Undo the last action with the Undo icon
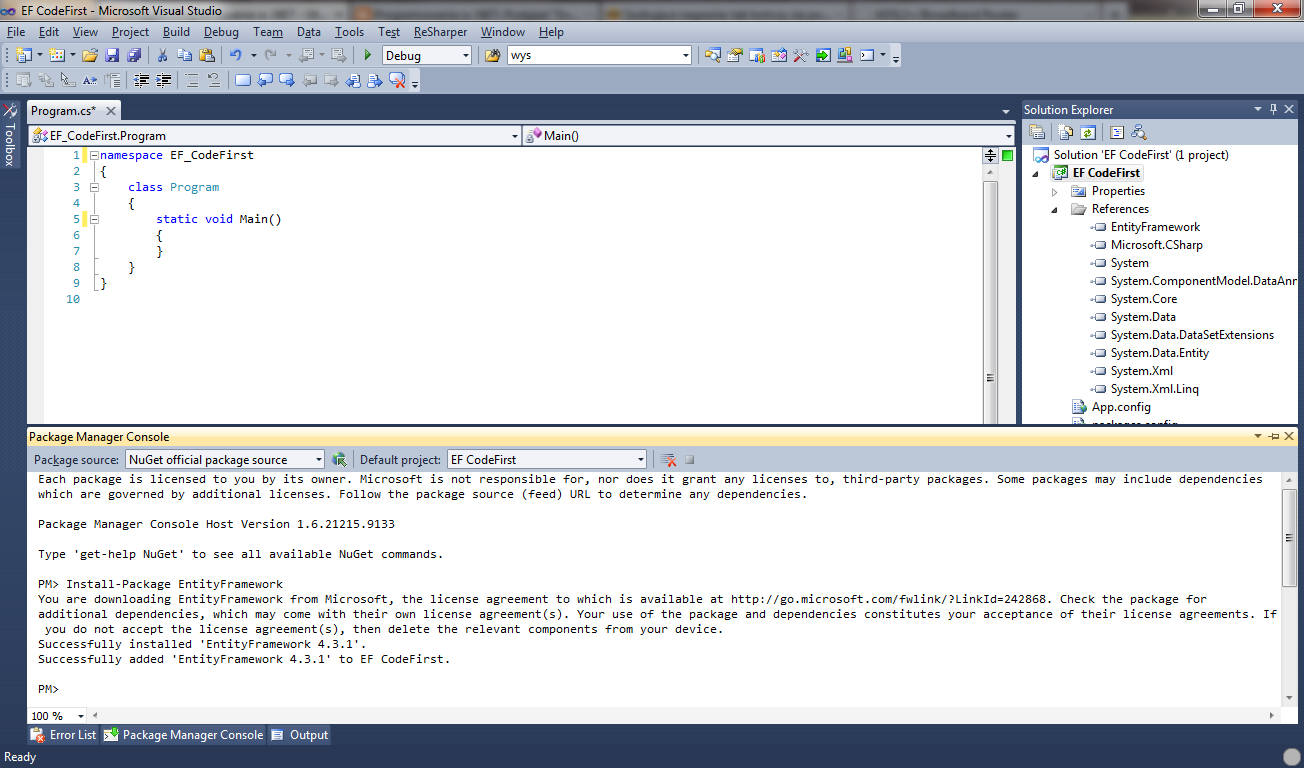The height and width of the screenshot is (768, 1304). point(235,55)
